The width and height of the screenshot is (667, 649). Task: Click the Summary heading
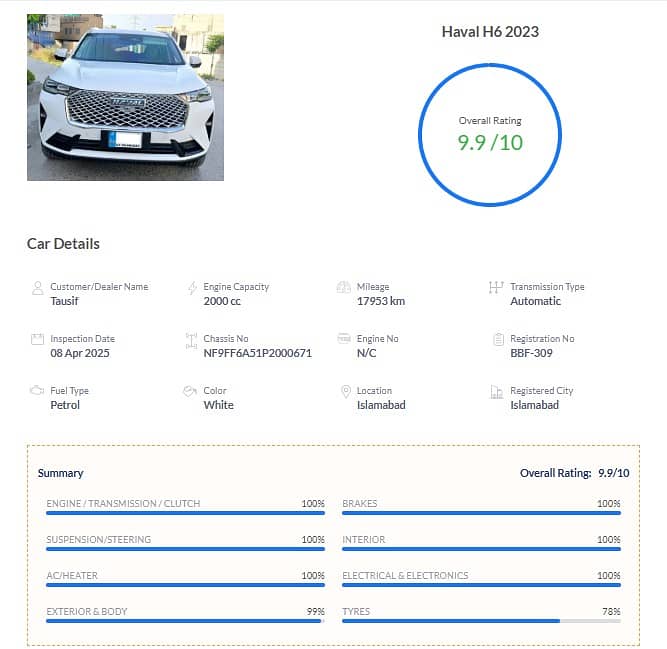[60, 473]
